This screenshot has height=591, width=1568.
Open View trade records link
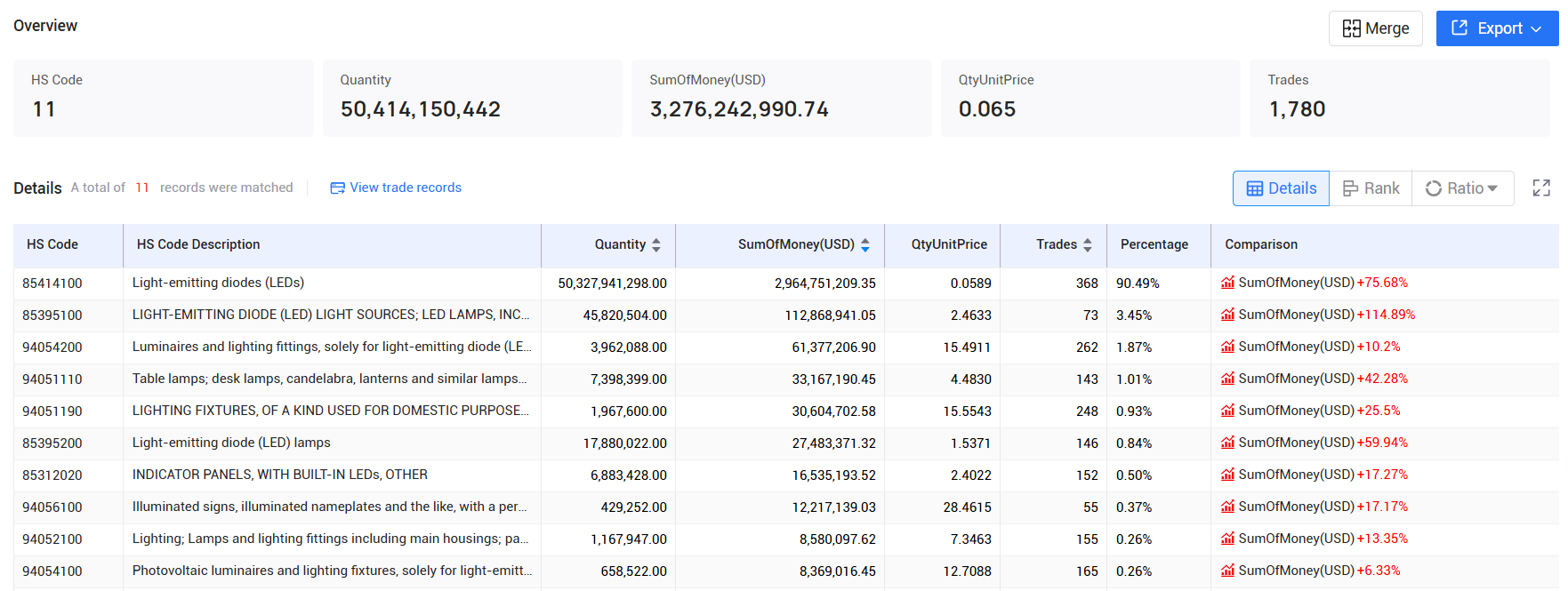(x=396, y=188)
